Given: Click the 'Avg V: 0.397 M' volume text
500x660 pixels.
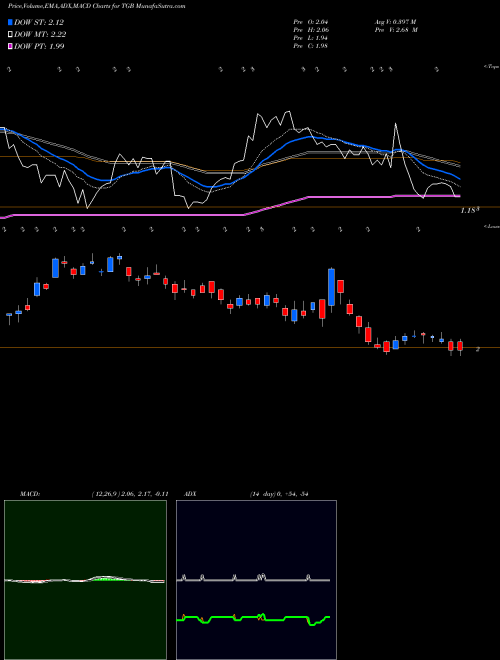Looking at the screenshot, I should (395, 22).
